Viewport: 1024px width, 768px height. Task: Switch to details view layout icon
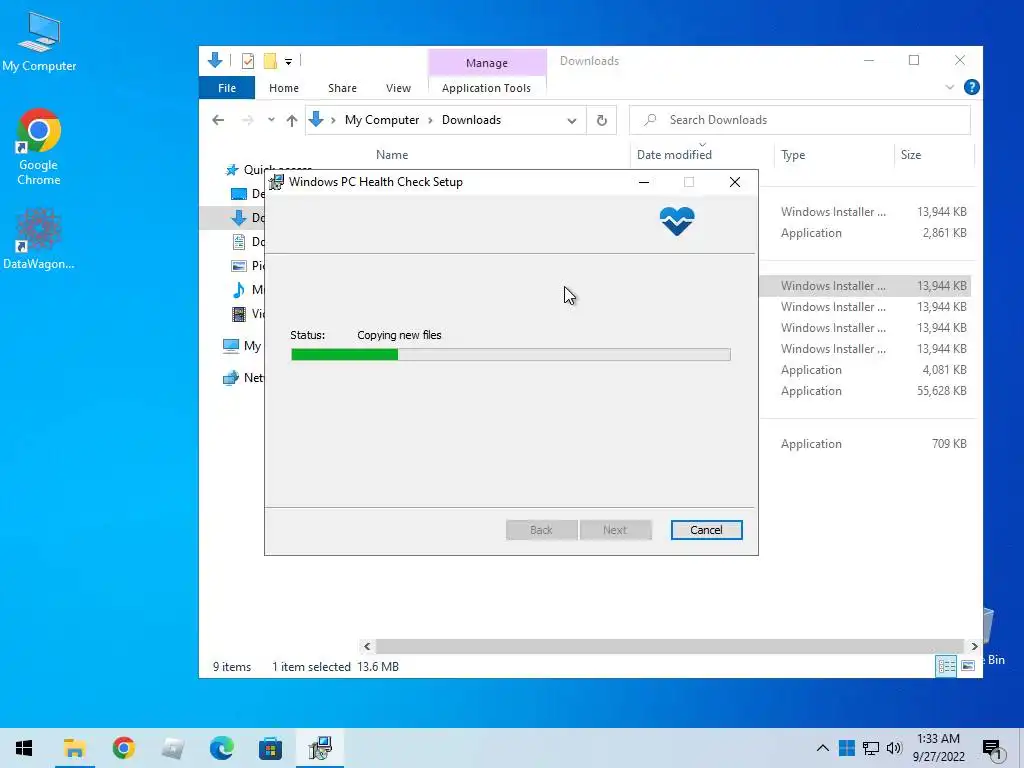pos(946,665)
